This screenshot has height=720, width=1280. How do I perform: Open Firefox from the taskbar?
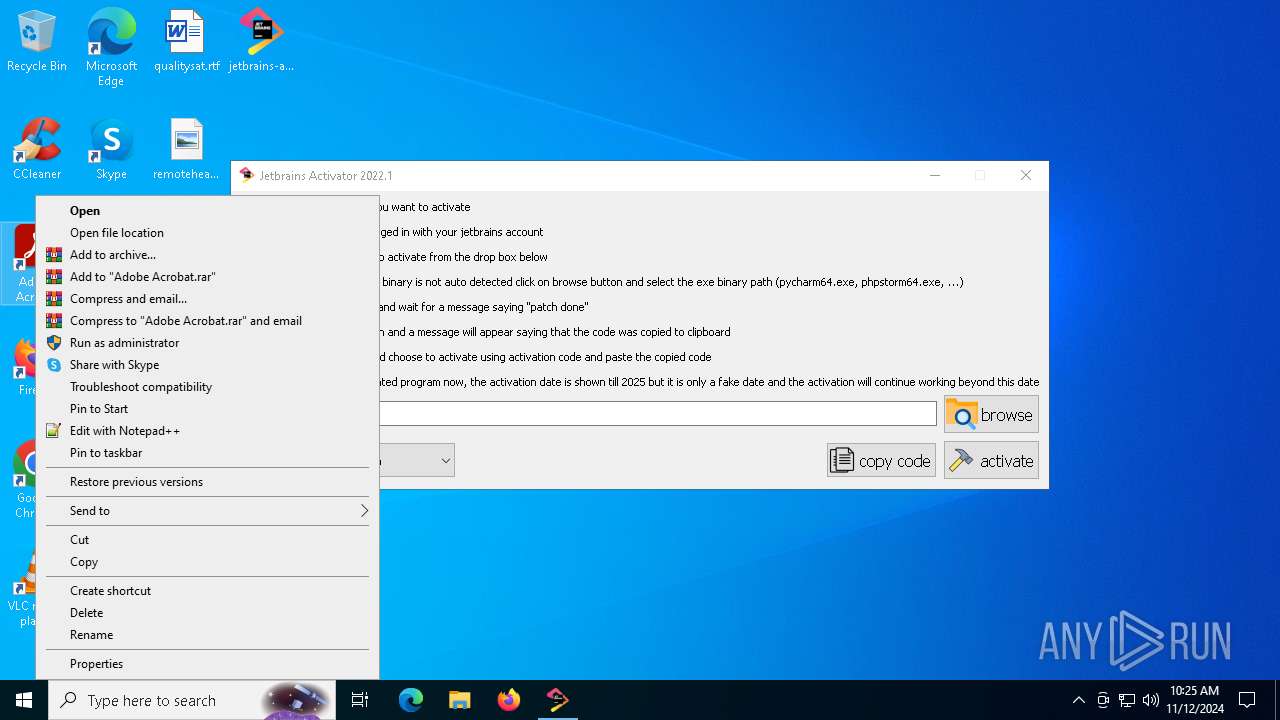click(509, 700)
